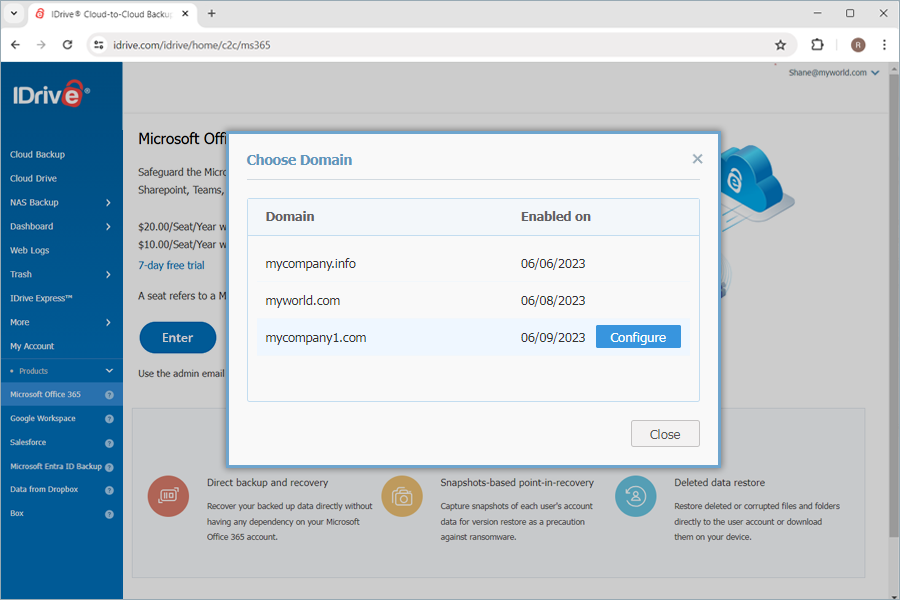Open Chrome profile avatar
Viewport: 900px width, 600px height.
pyautogui.click(x=858, y=45)
